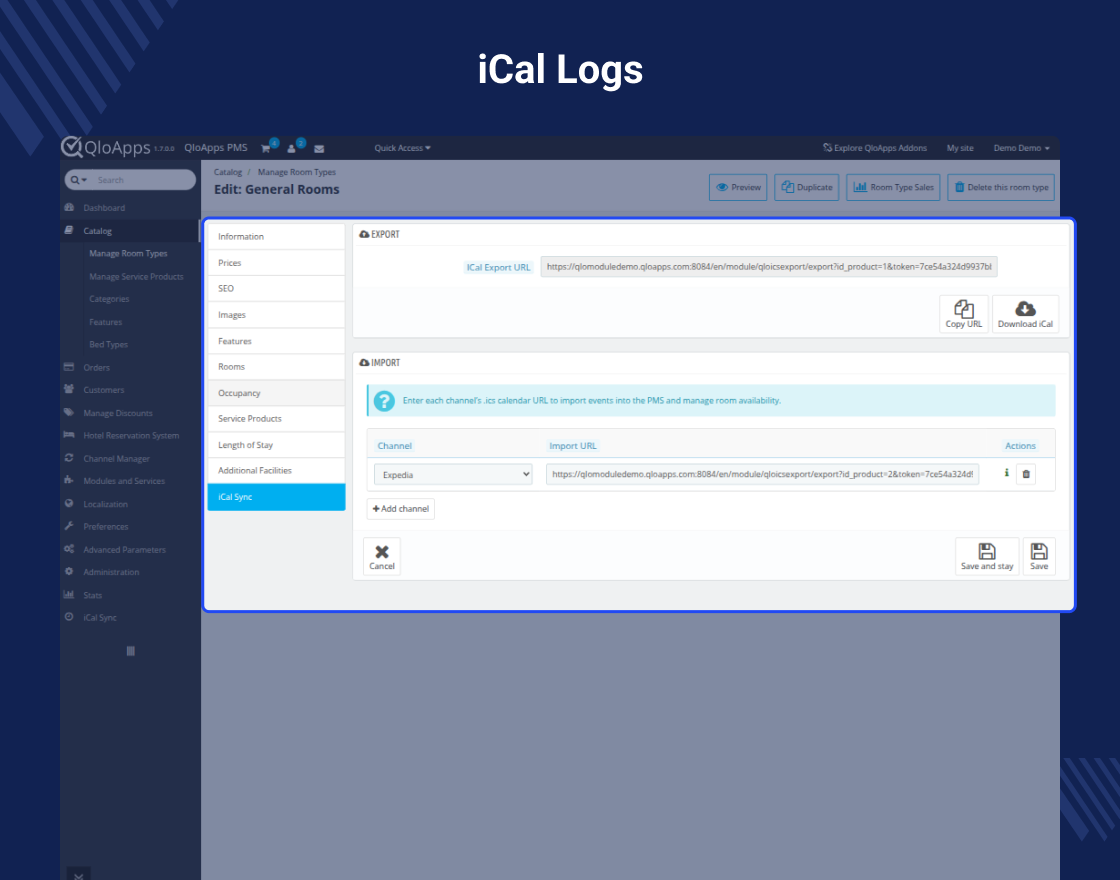
Task: Click the Preview button
Action: click(738, 187)
